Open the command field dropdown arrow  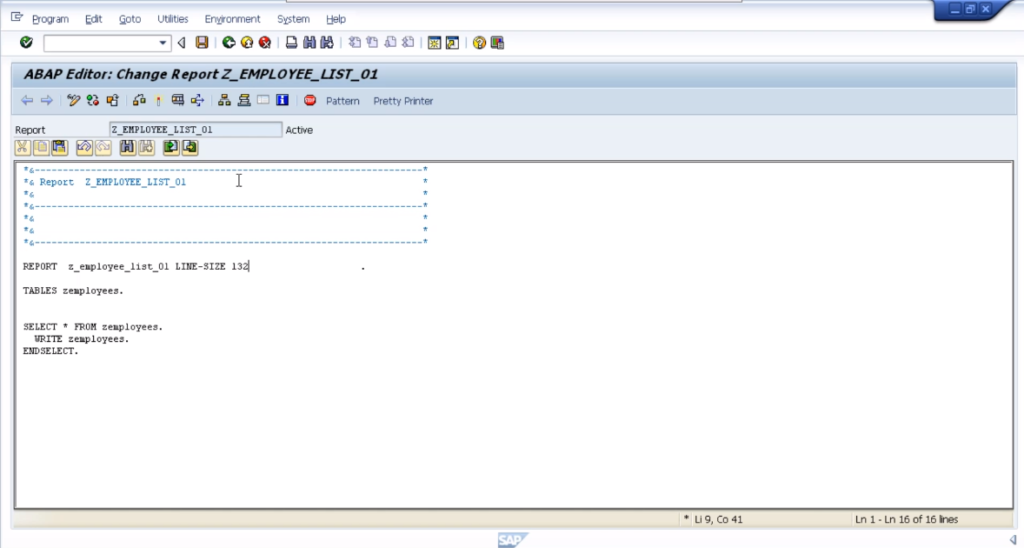[163, 43]
